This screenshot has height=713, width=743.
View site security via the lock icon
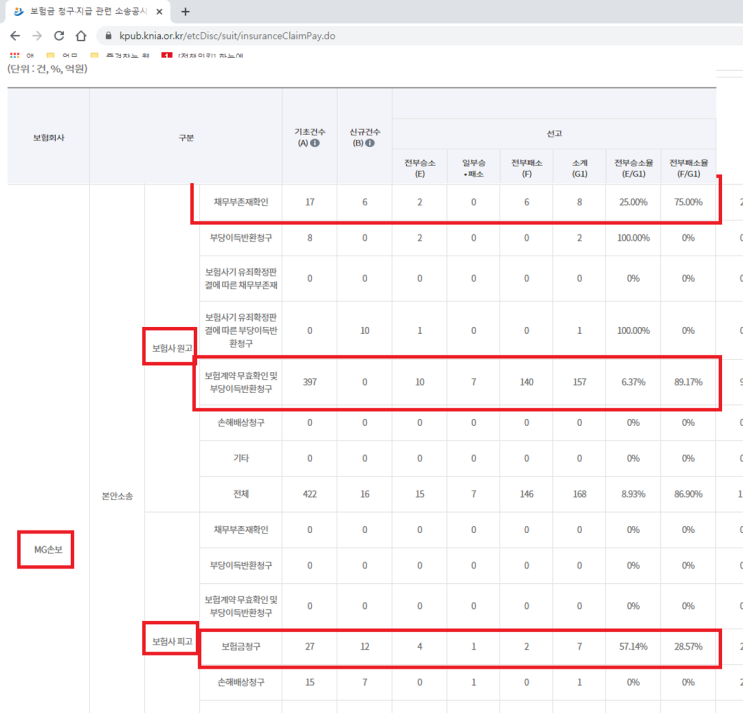(109, 36)
